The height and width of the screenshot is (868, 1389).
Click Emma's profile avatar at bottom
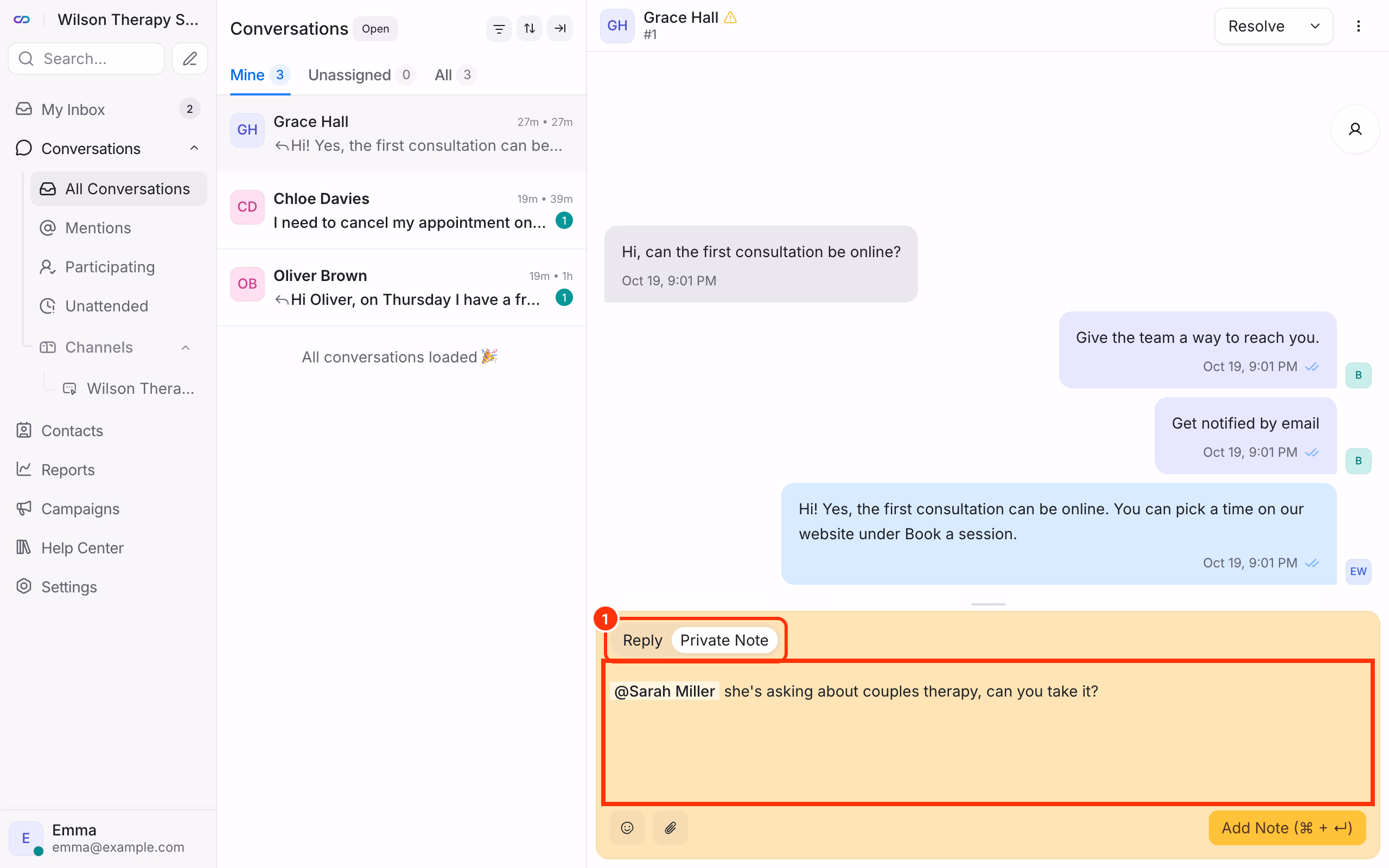26,838
